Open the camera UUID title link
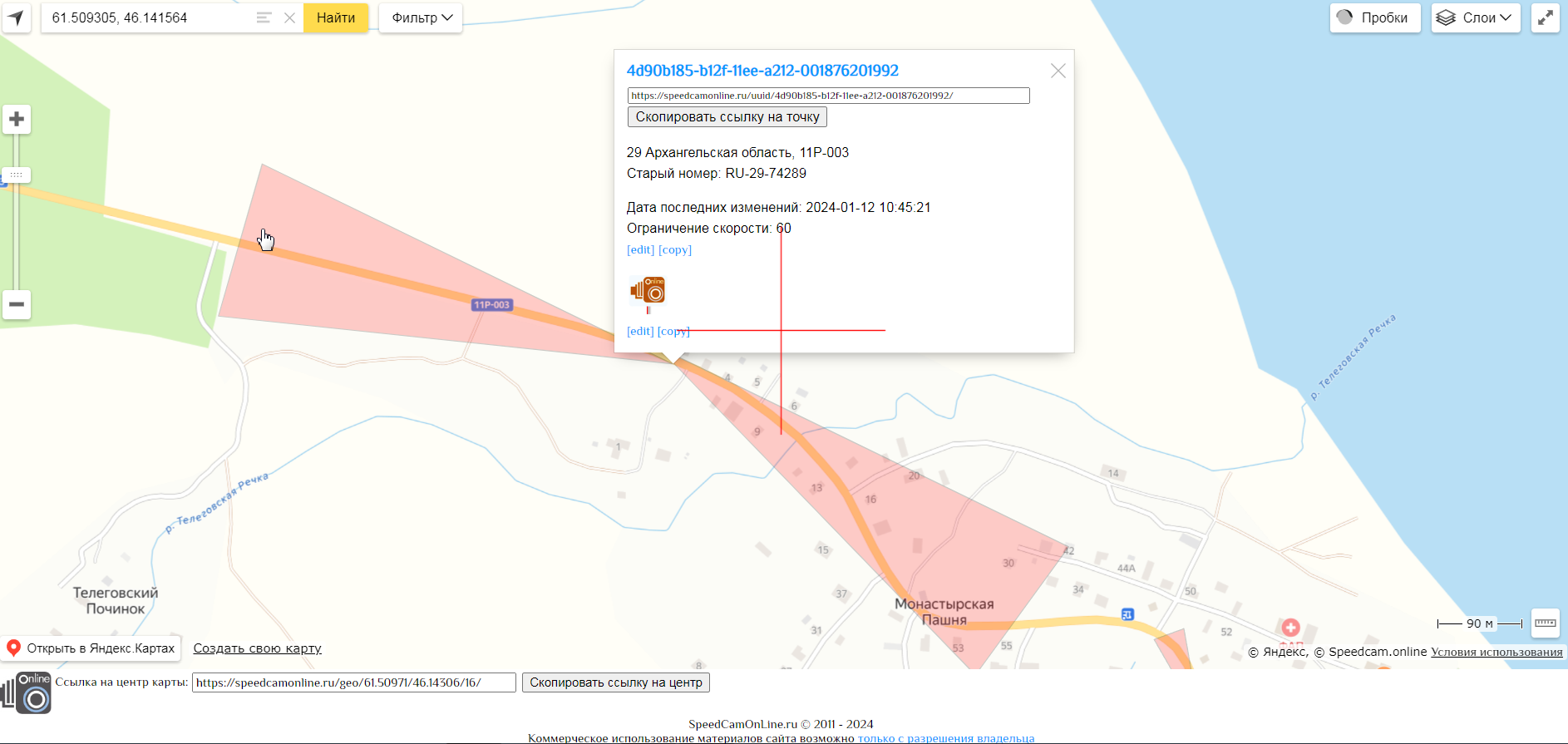The width and height of the screenshot is (1568, 744). pos(762,71)
